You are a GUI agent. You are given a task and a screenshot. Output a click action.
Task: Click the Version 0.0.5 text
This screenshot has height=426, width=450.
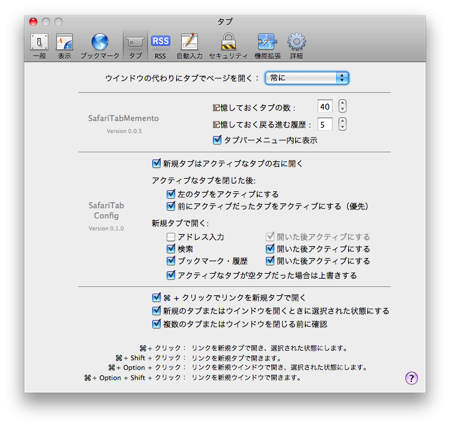pyautogui.click(x=124, y=131)
